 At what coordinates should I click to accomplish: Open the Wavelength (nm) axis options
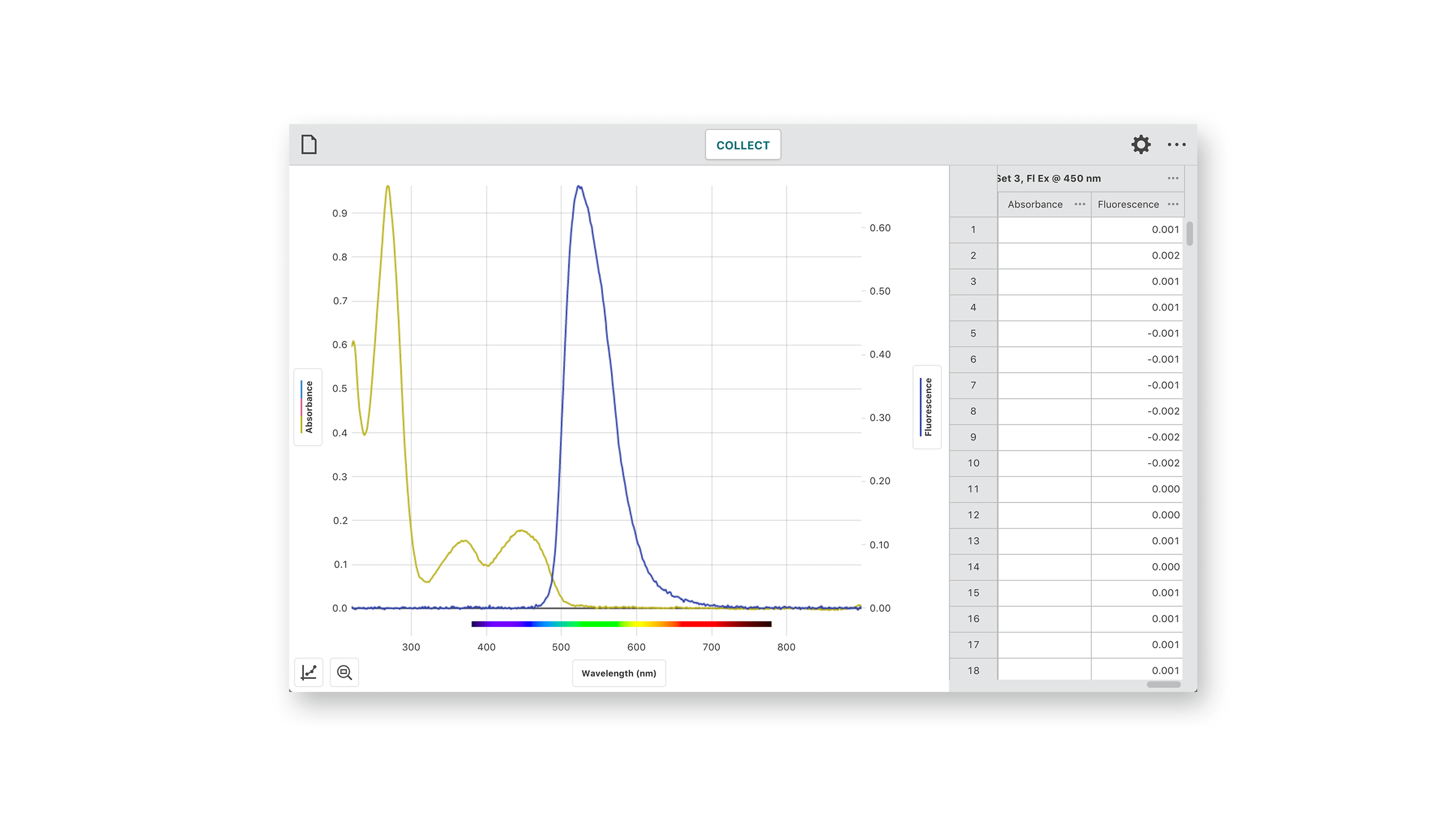pyautogui.click(x=619, y=673)
